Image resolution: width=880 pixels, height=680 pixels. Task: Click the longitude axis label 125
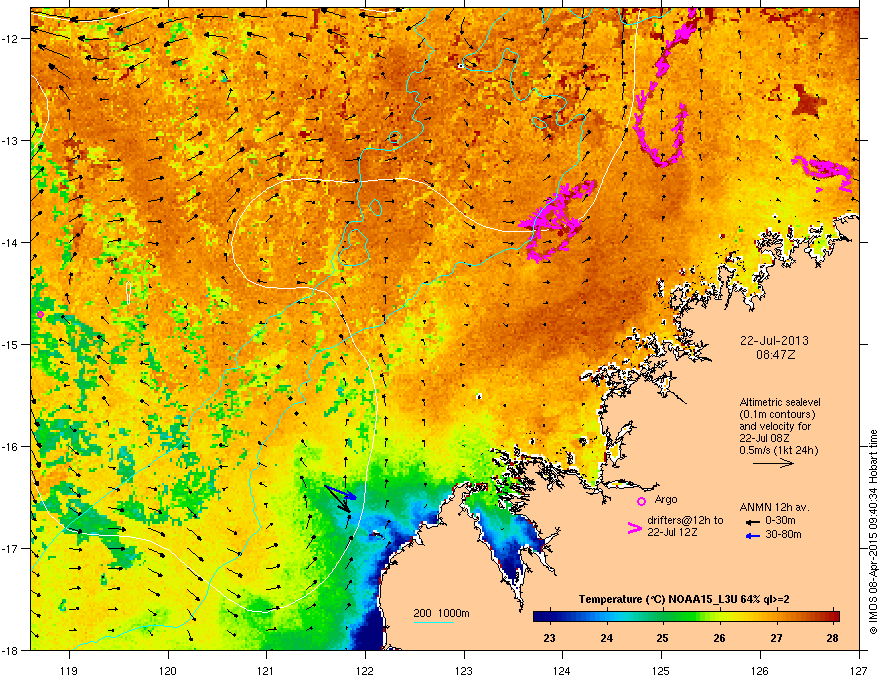662,670
